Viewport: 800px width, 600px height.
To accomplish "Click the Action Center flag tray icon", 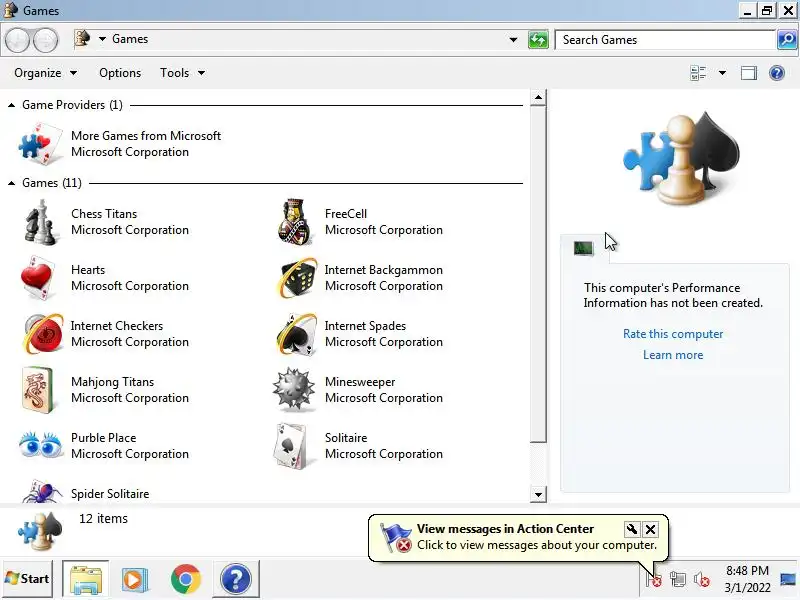I will (x=654, y=580).
